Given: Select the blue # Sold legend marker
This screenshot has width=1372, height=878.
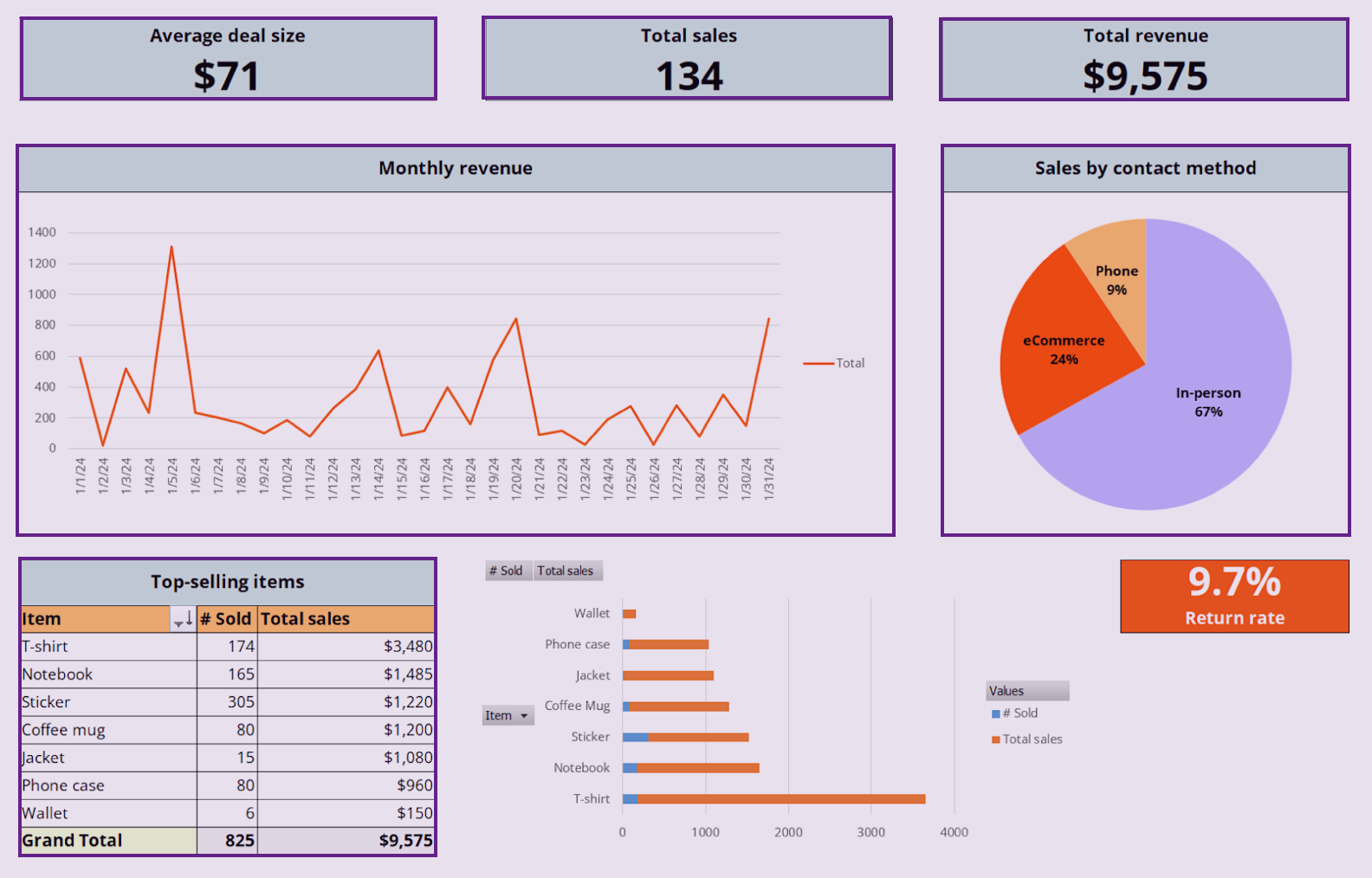Looking at the screenshot, I should click(x=996, y=713).
